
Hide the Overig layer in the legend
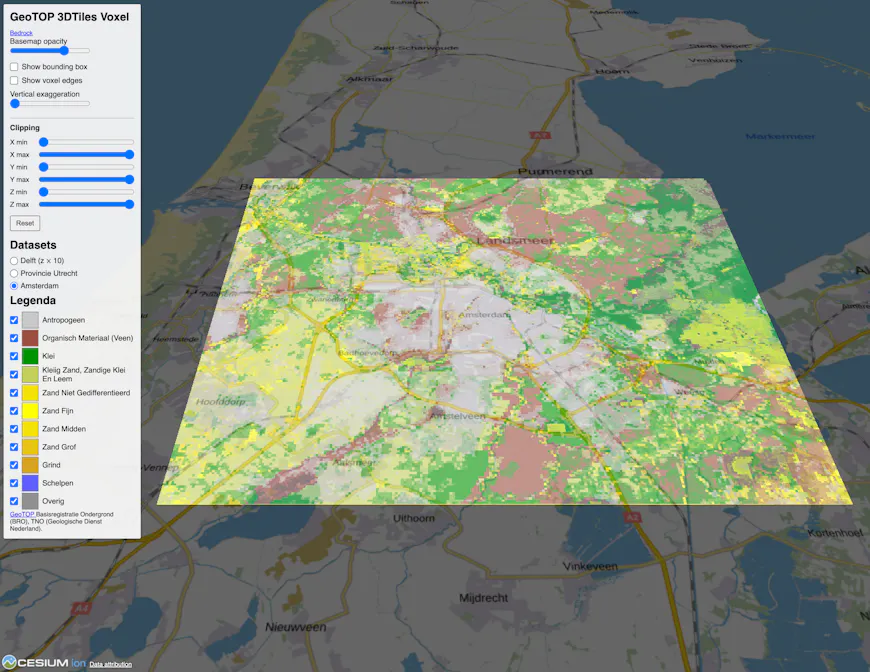[x=12, y=501]
